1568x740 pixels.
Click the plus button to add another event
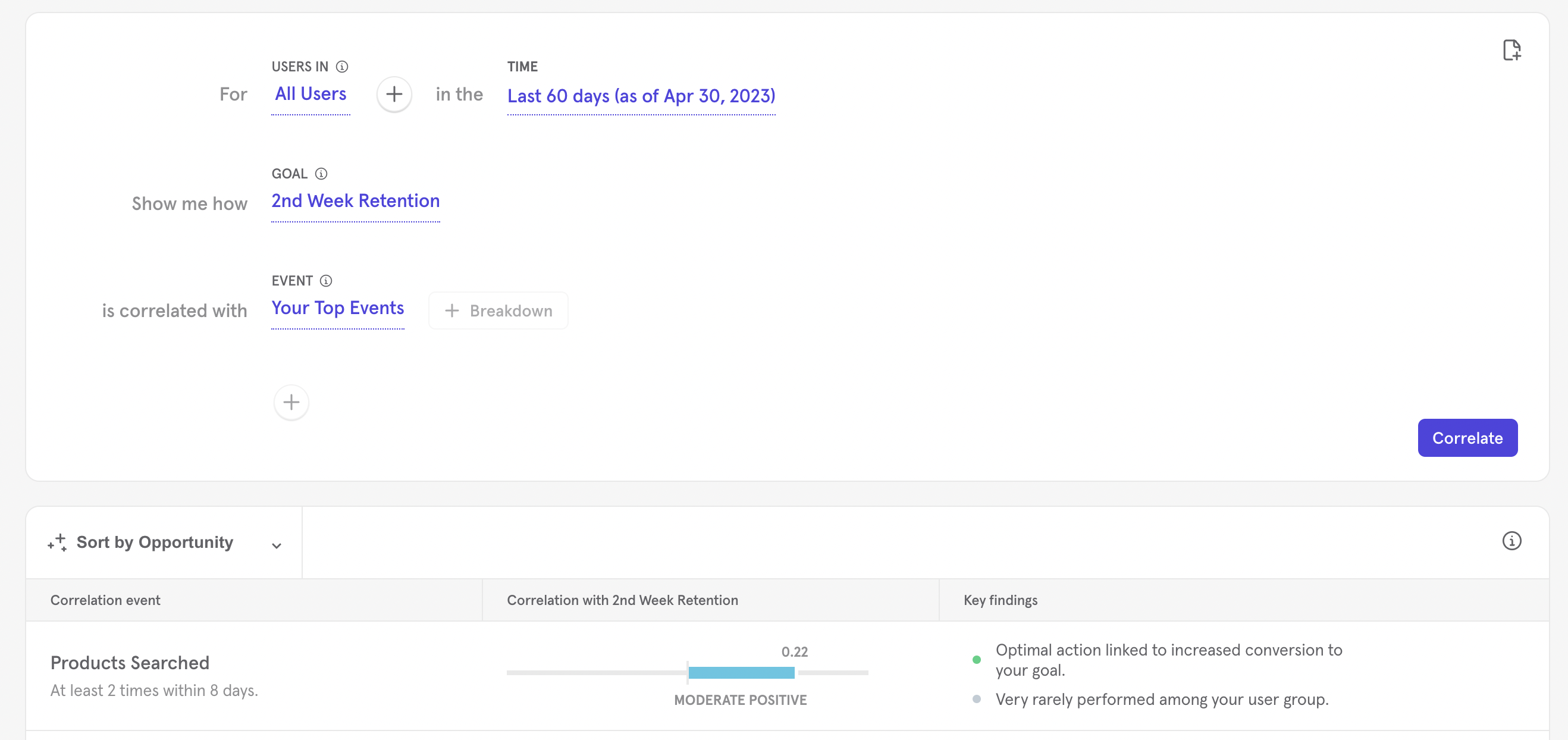291,402
